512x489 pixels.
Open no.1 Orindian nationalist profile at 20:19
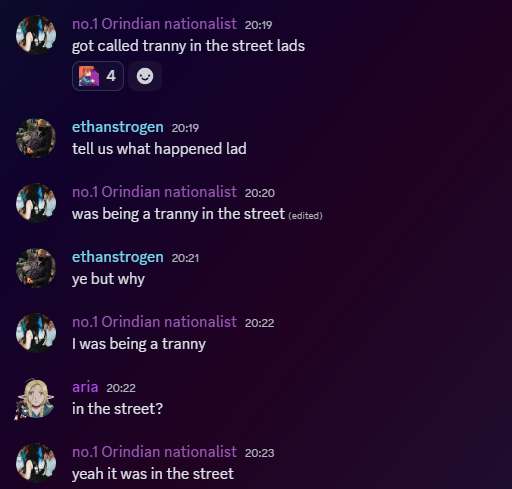tap(154, 24)
